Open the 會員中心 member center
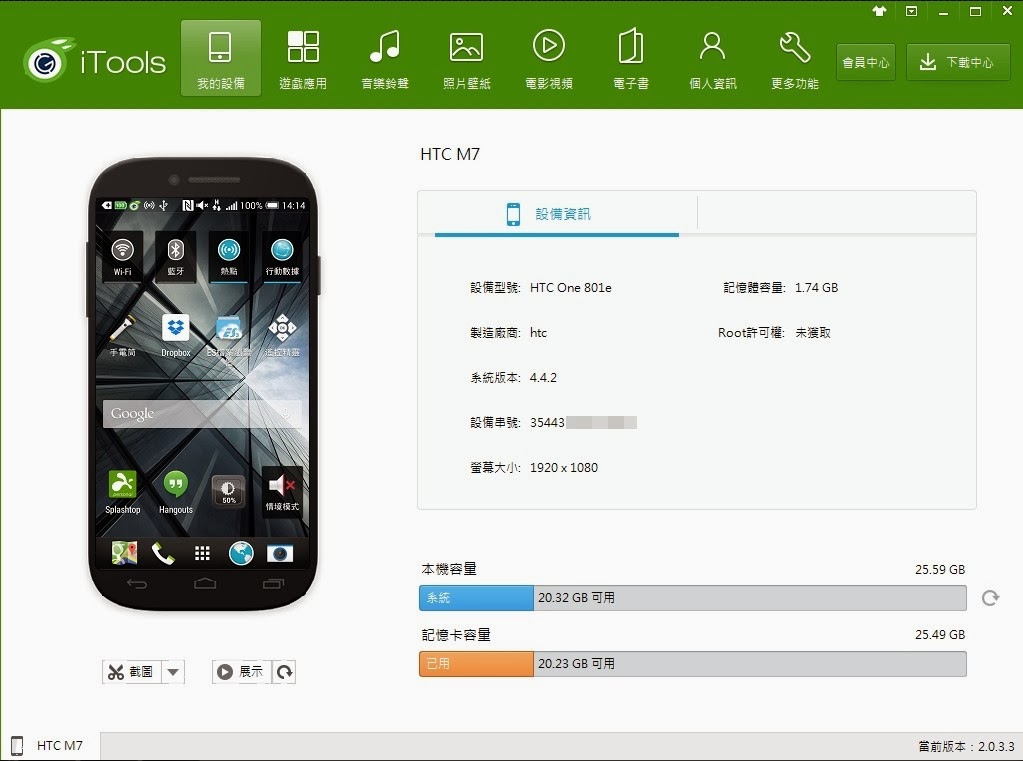The image size is (1023, 761). click(x=864, y=61)
